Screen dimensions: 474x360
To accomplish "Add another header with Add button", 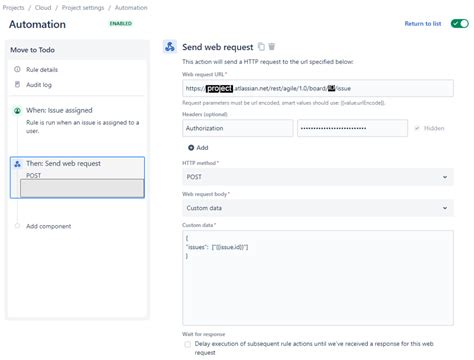I will [198, 148].
